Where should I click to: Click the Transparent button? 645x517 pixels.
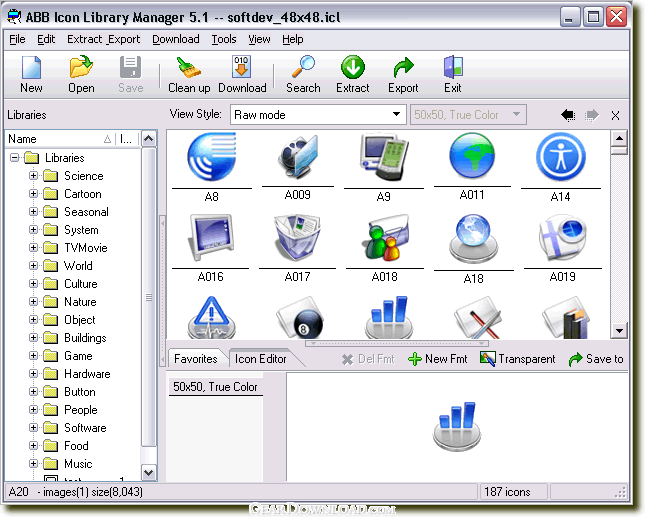coord(517,359)
